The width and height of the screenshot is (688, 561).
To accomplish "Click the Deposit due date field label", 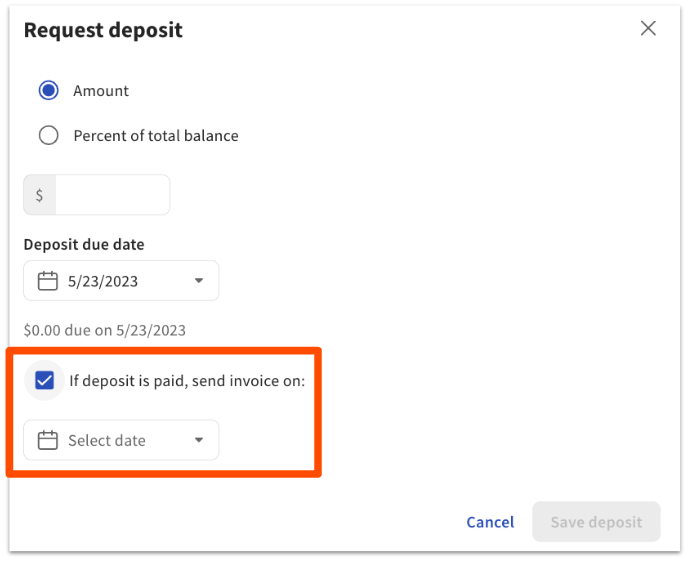I will tap(84, 244).
